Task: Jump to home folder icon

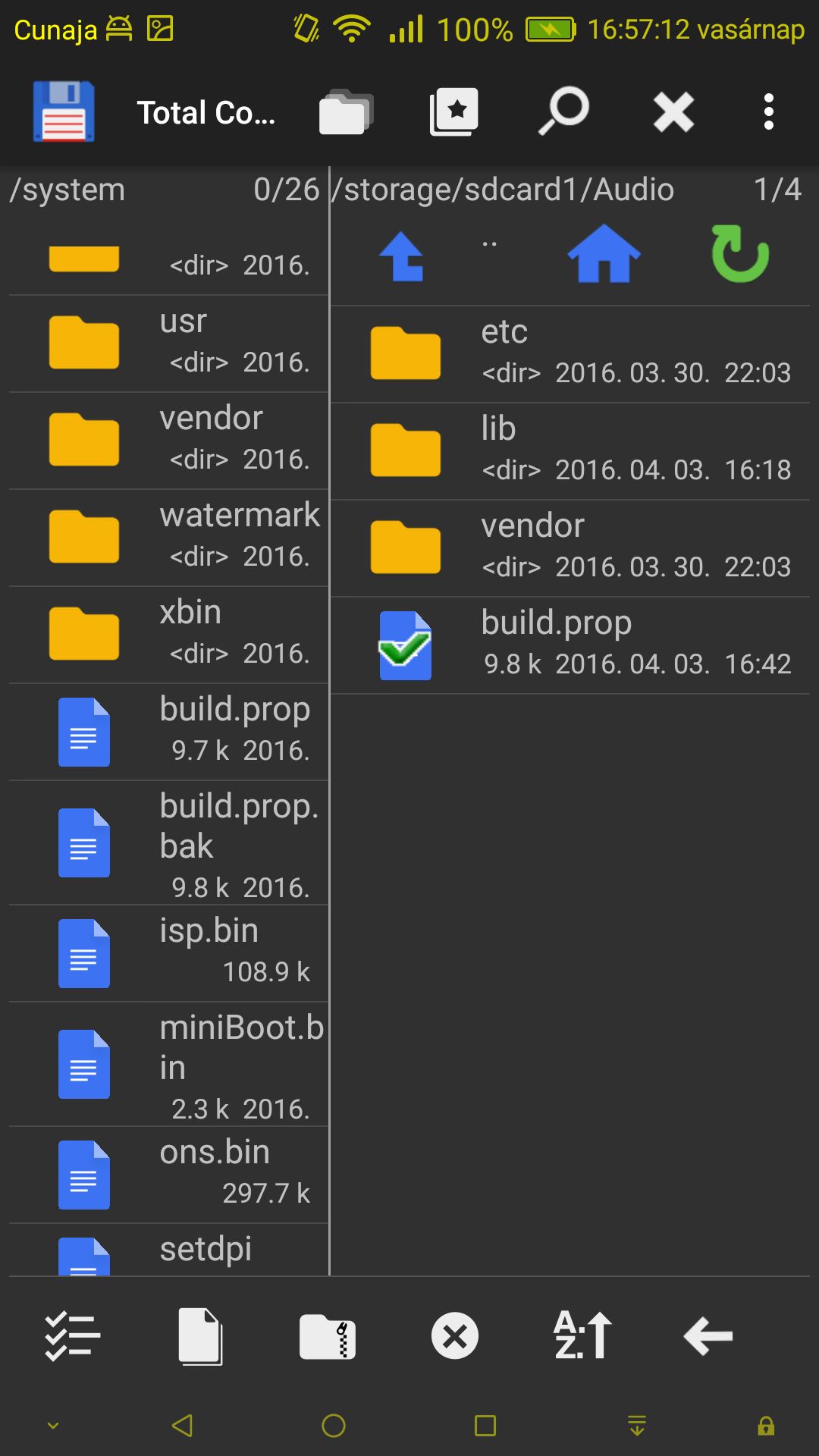Action: click(x=604, y=255)
